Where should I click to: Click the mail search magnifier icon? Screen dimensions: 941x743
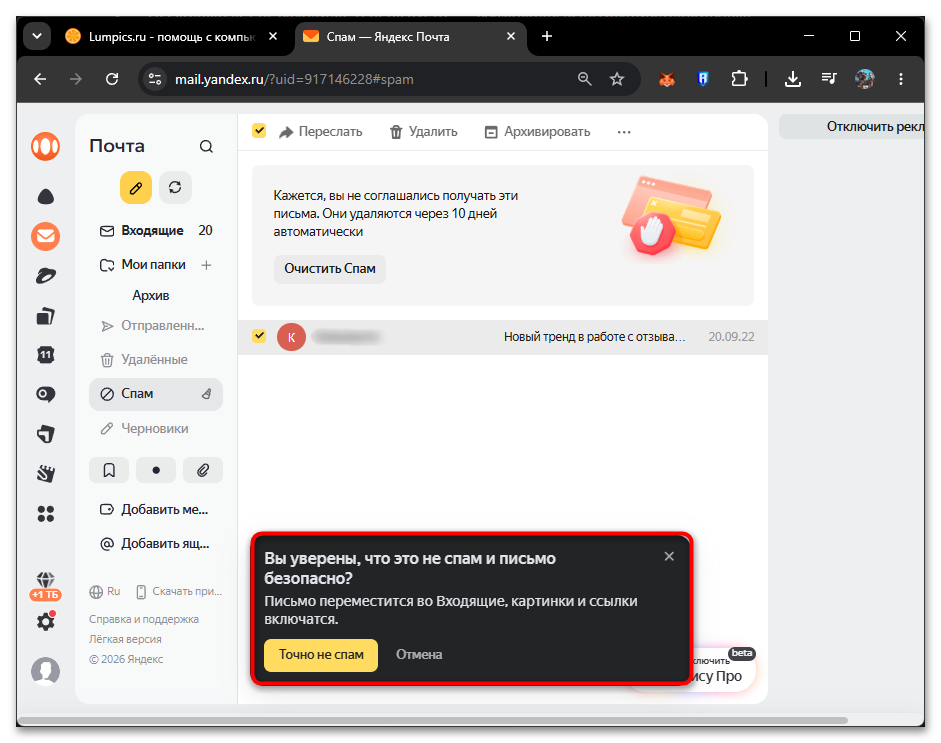206,146
